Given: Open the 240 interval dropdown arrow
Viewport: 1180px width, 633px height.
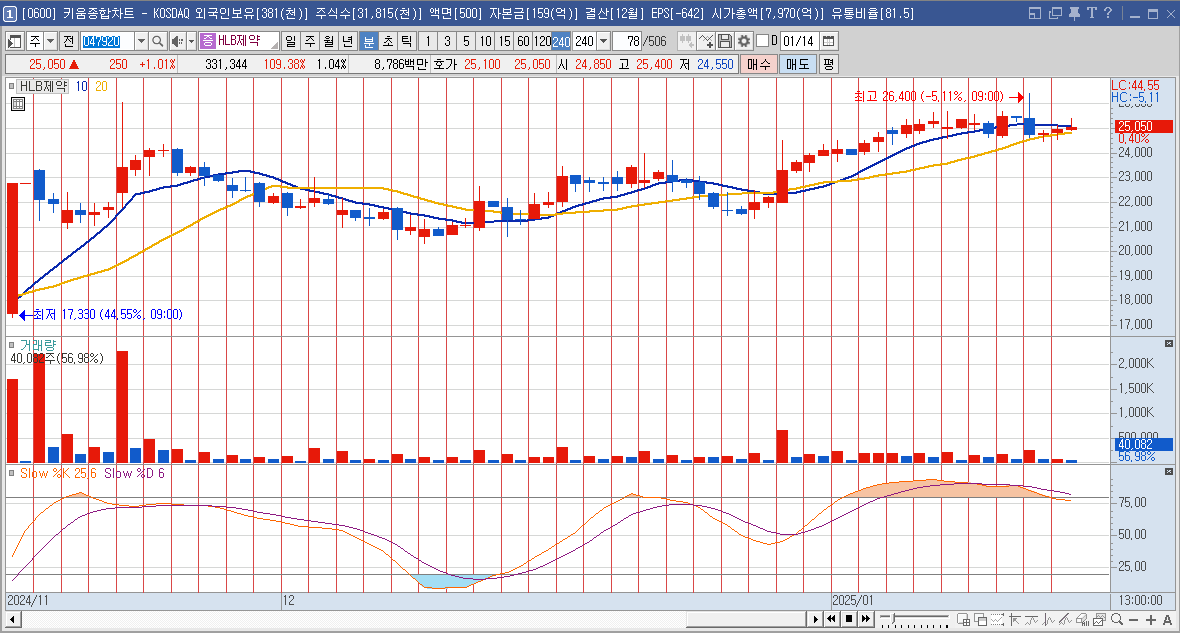Looking at the screenshot, I should tap(603, 41).
